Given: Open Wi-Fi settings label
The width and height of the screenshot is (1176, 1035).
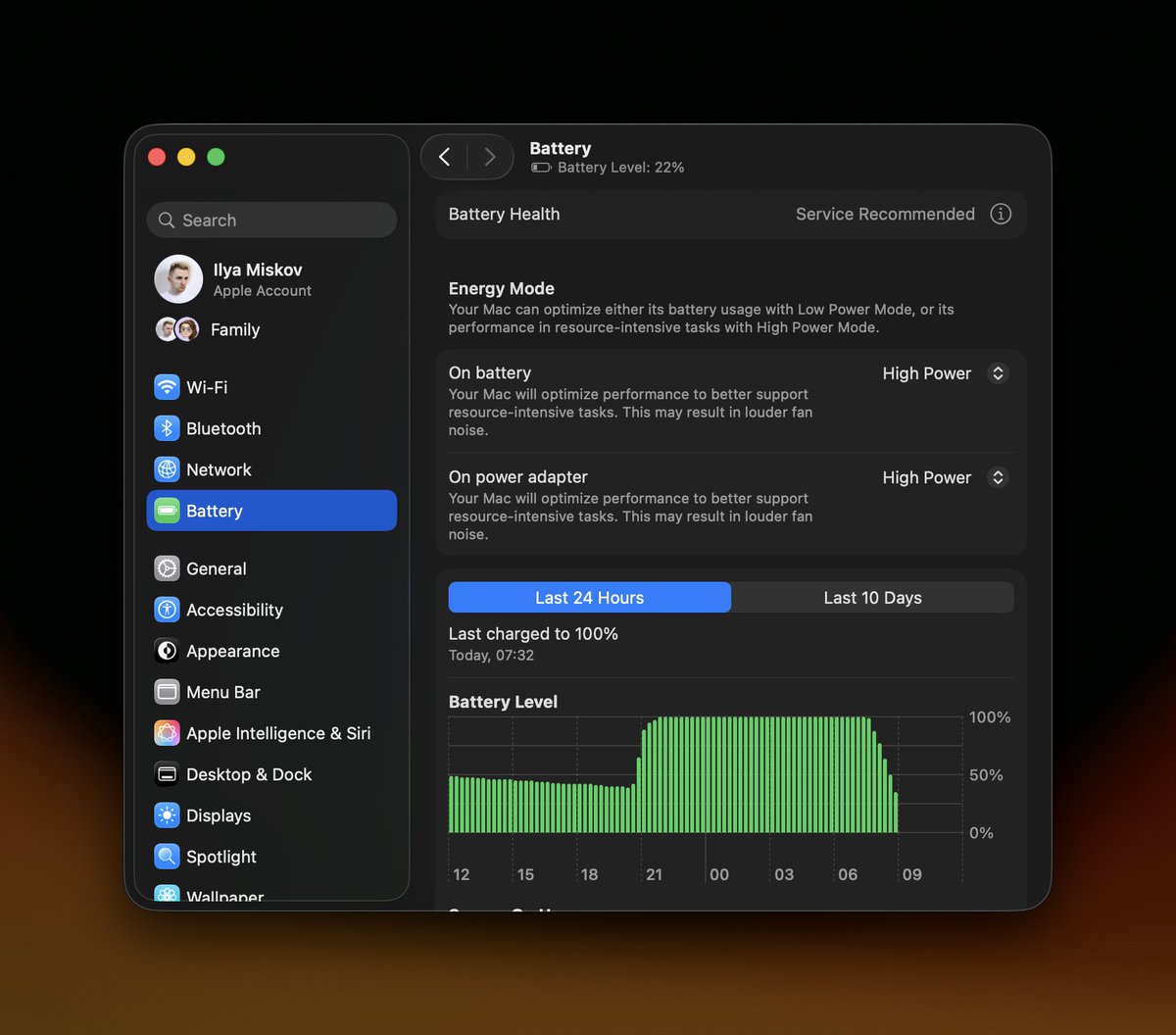Looking at the screenshot, I should (x=207, y=387).
